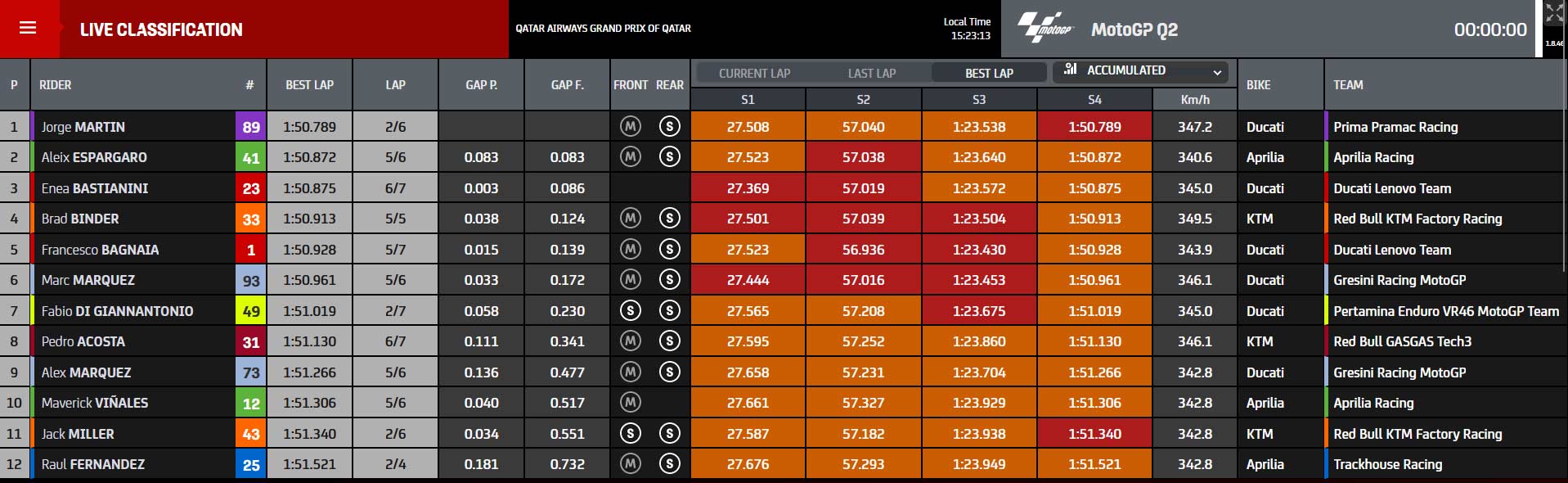The image size is (1568, 483).
Task: Click the bar chart icon beside ACCUMULATED
Action: coord(1070,70)
